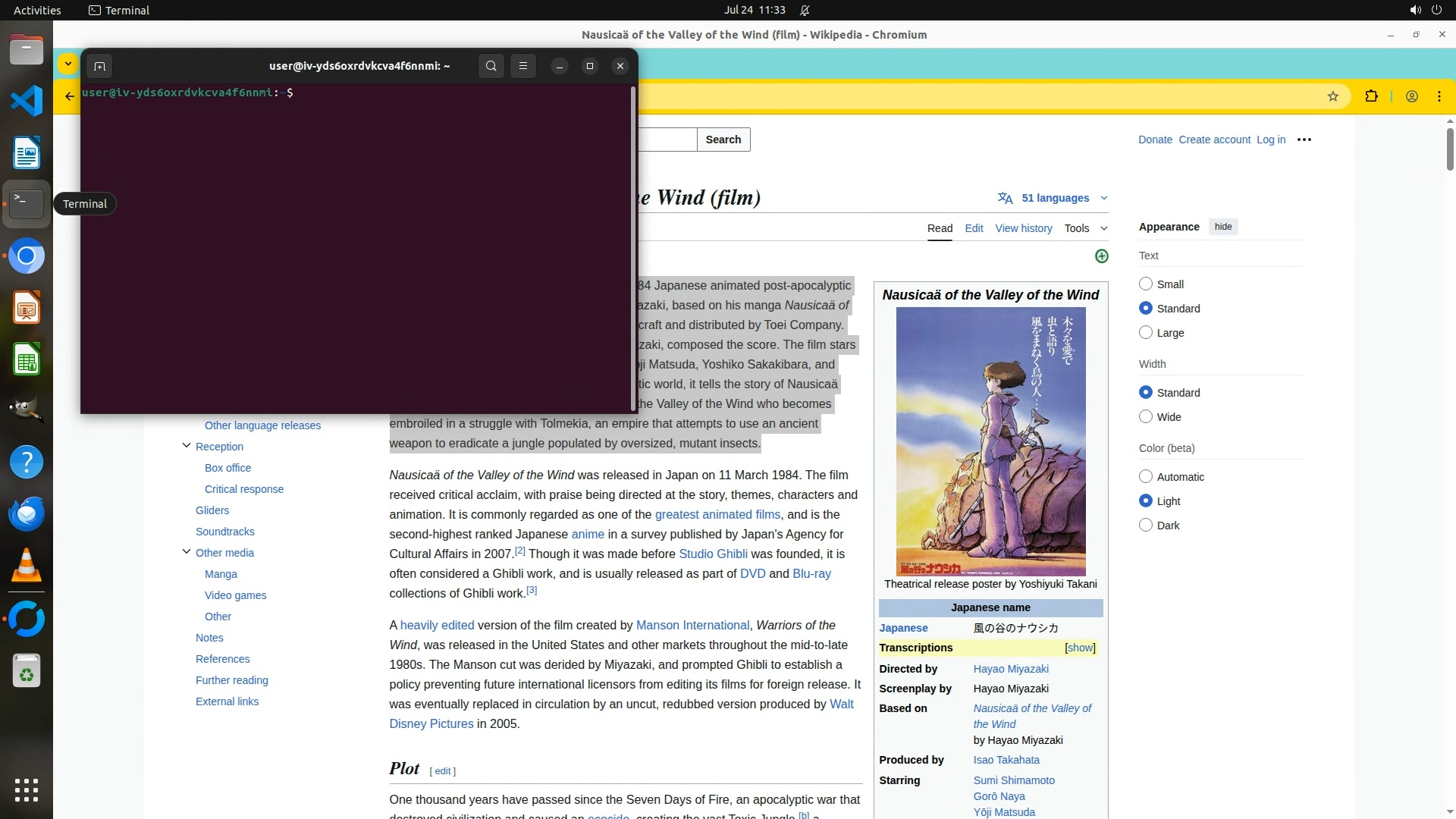
Task: Click the new terminal tab icon
Action: click(x=99, y=66)
